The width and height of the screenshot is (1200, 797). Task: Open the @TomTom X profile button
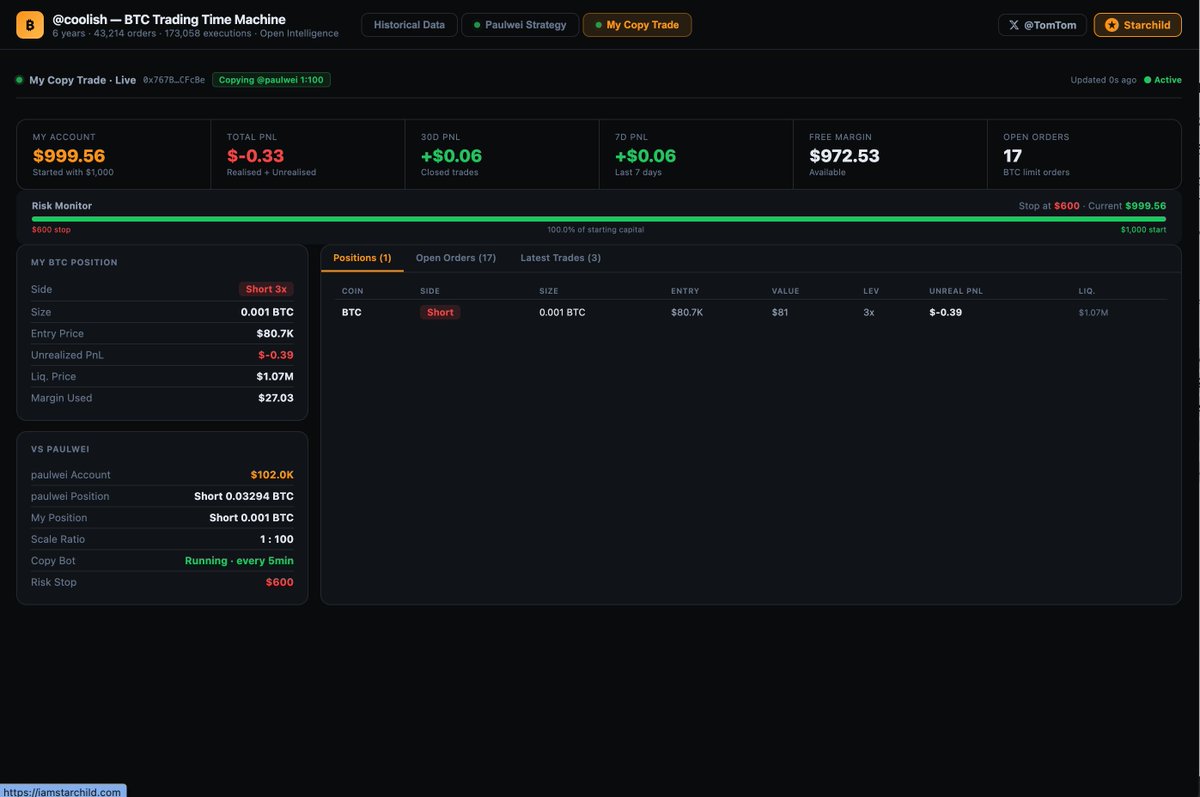(x=1042, y=25)
